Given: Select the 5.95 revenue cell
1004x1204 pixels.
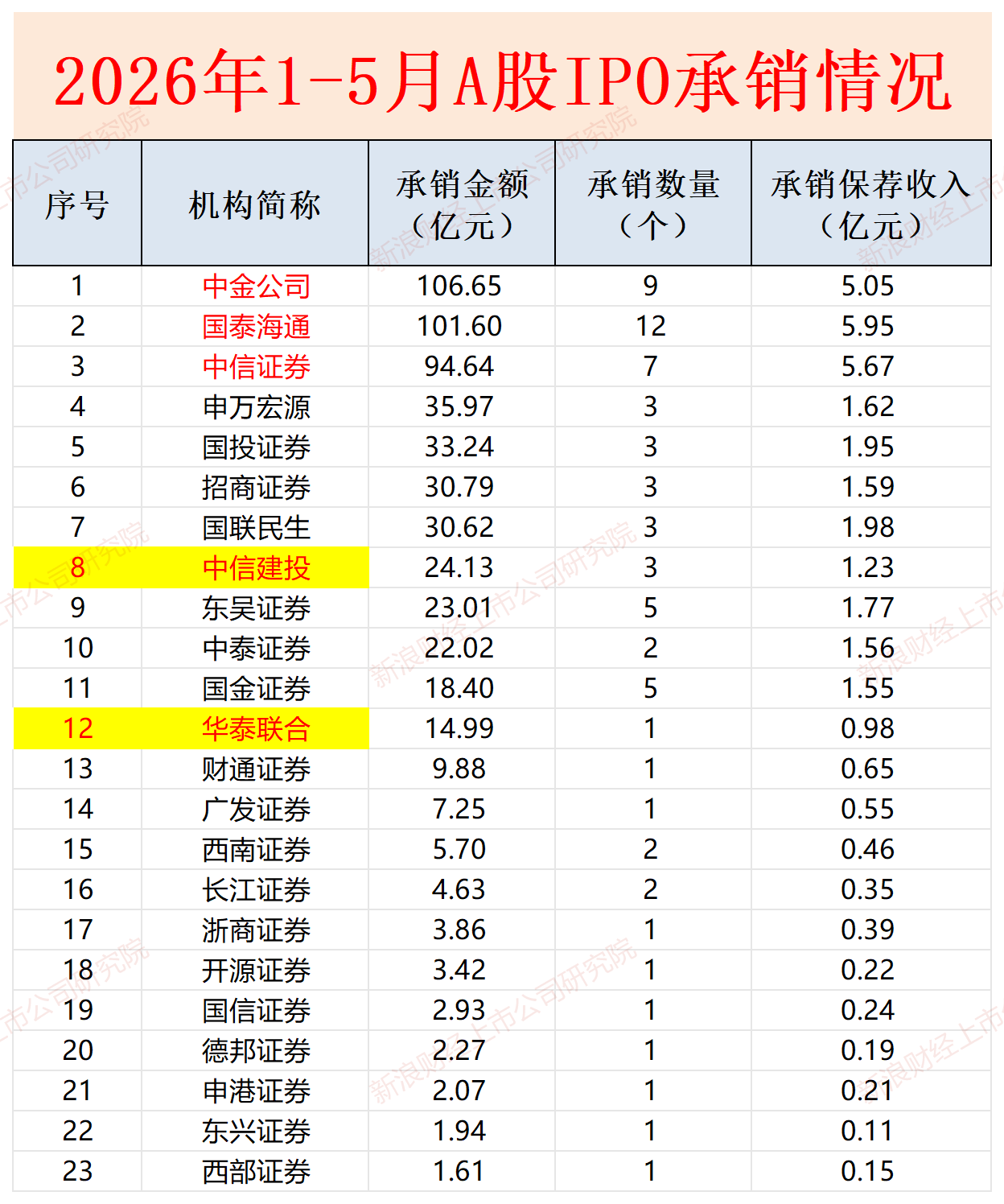Looking at the screenshot, I should [871, 327].
